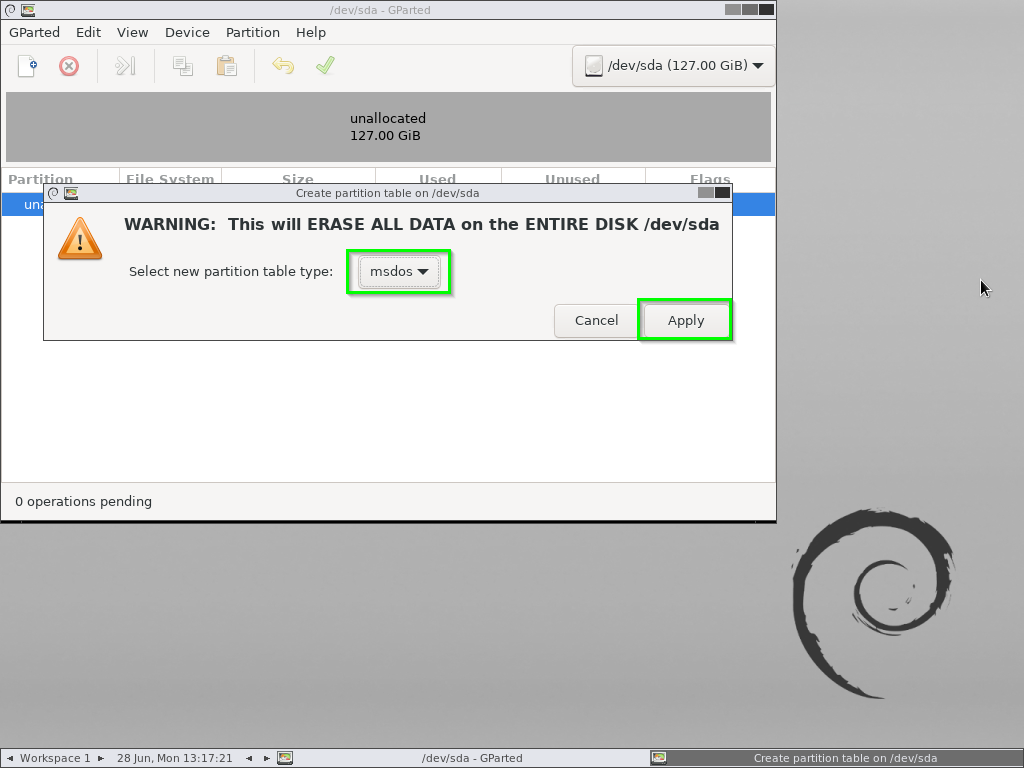The width and height of the screenshot is (1024, 768).
Task: Click the Unused column header
Action: [x=573, y=178]
